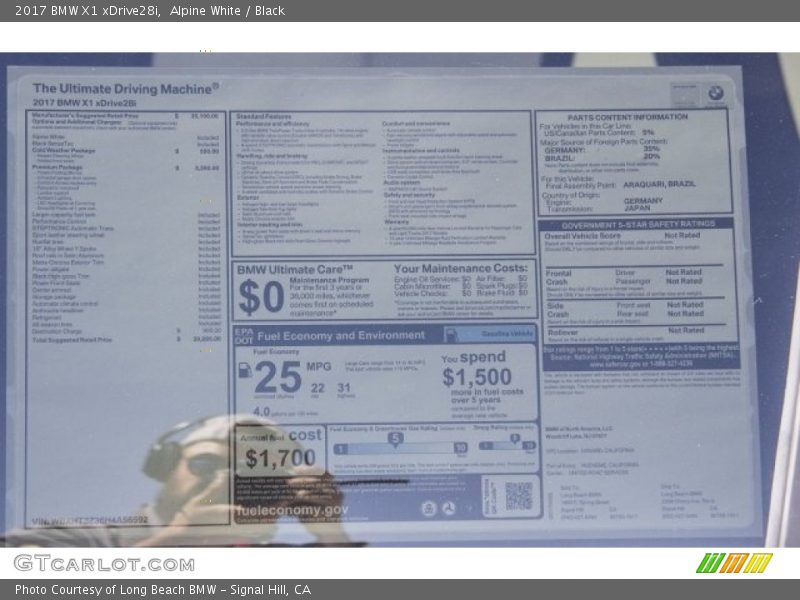Click the large '25' combined MPG number

[x=278, y=377]
